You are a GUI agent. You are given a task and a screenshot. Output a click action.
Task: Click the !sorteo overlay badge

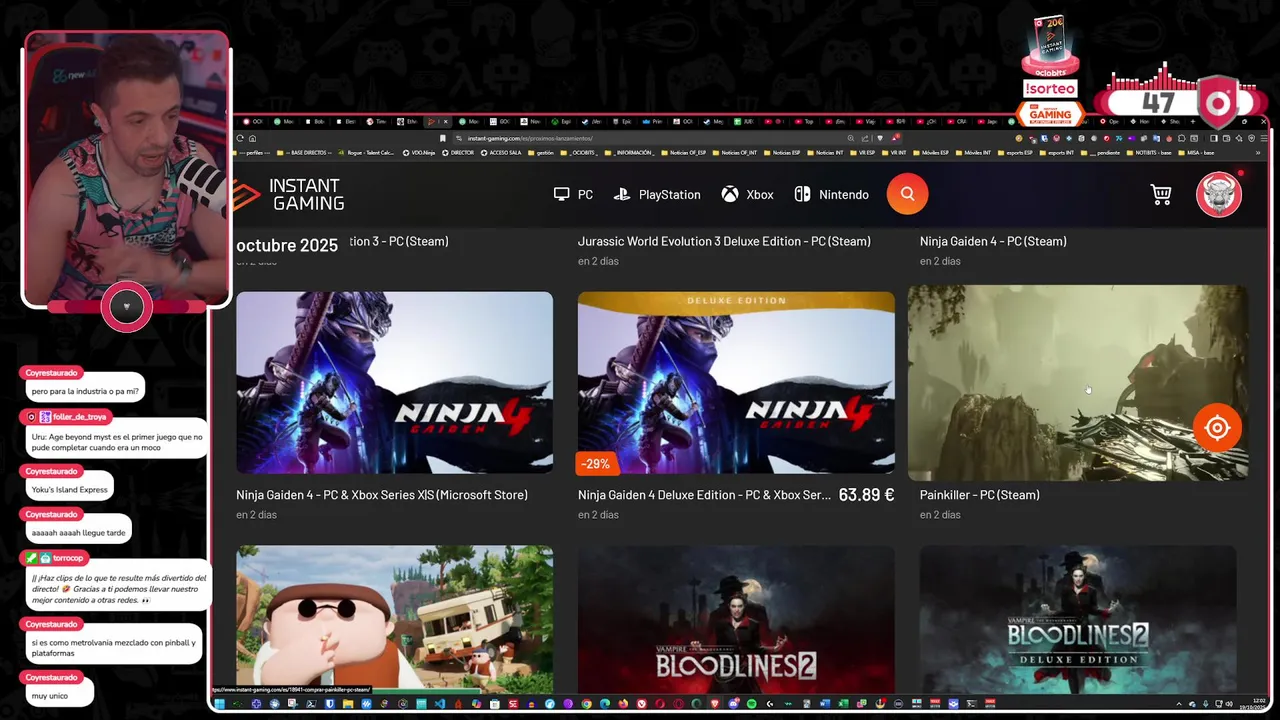1050,88
